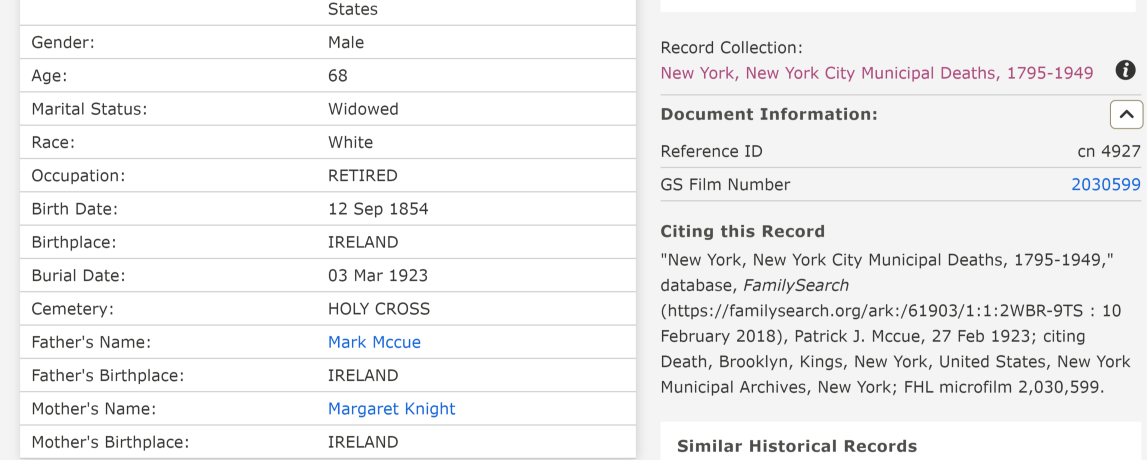Click the Similar Historical Records heading

tap(797, 446)
